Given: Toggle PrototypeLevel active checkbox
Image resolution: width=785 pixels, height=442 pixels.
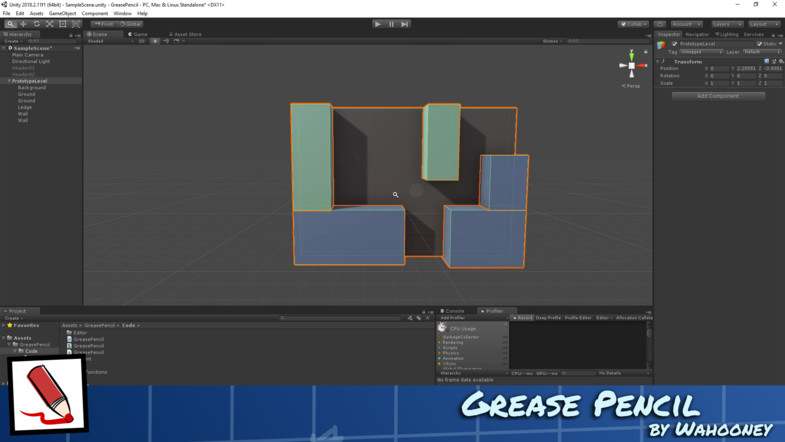Looking at the screenshot, I should tap(674, 44).
